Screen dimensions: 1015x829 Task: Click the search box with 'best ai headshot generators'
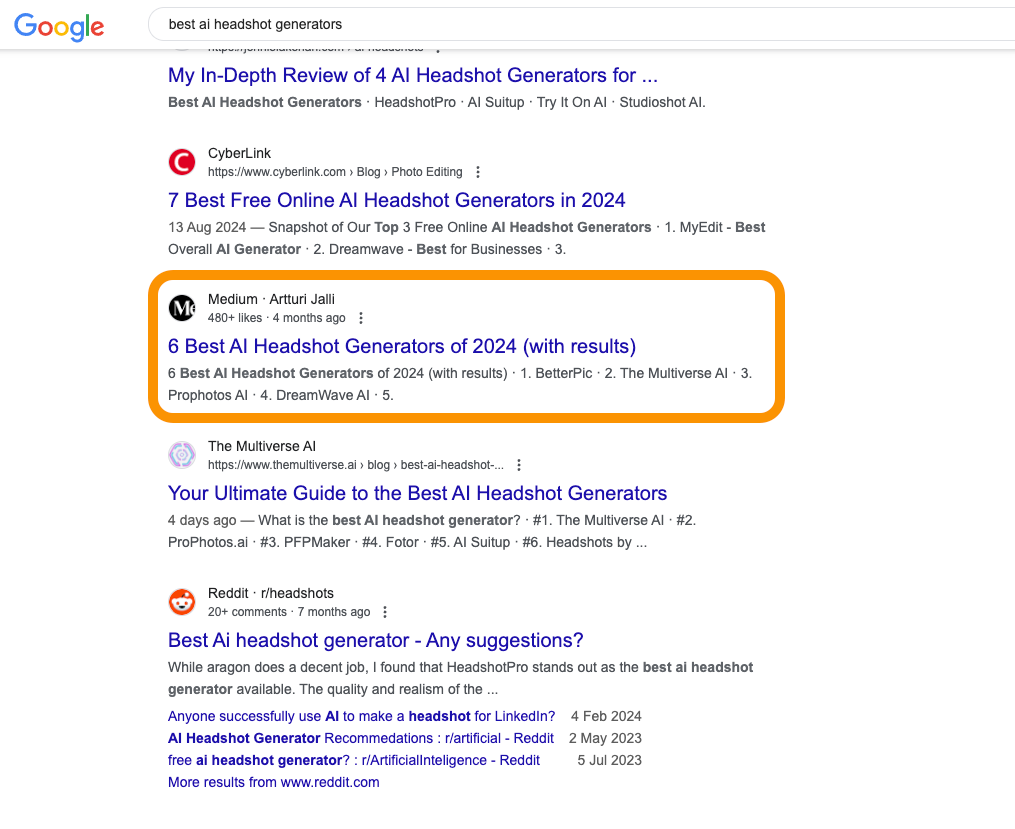coord(583,25)
